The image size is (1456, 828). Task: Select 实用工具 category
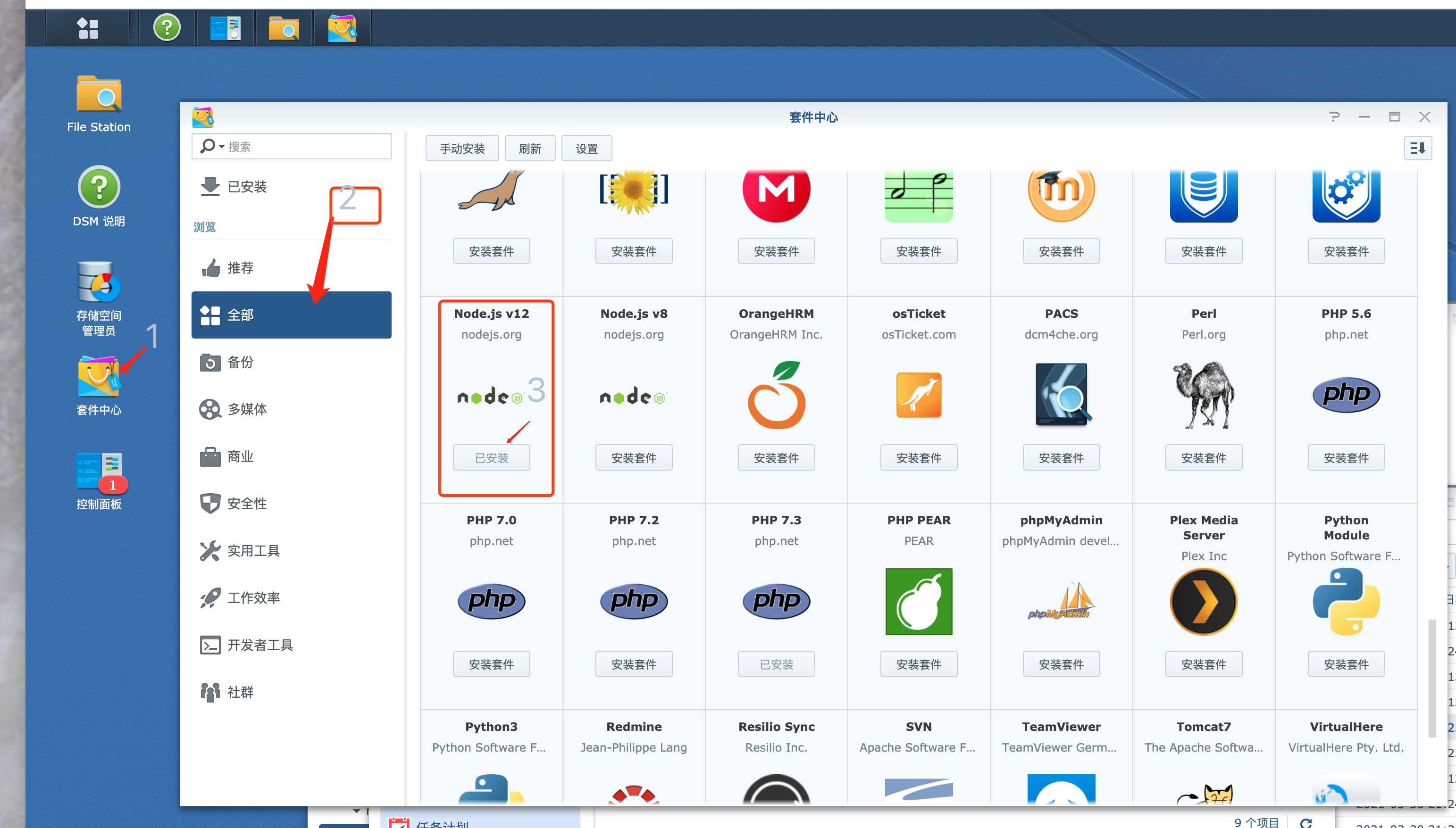click(291, 550)
